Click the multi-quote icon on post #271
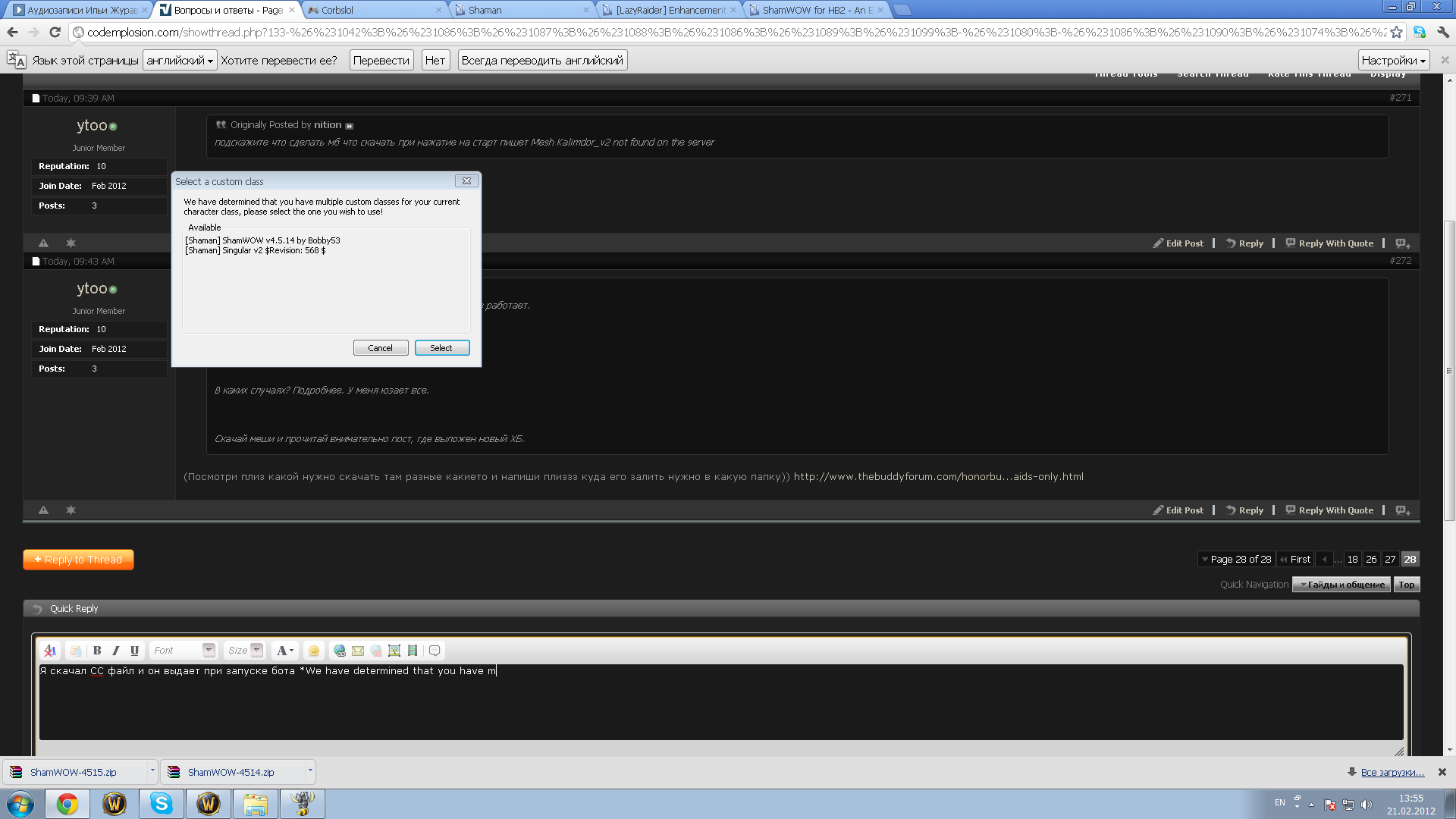The image size is (1456, 819). (x=1403, y=243)
